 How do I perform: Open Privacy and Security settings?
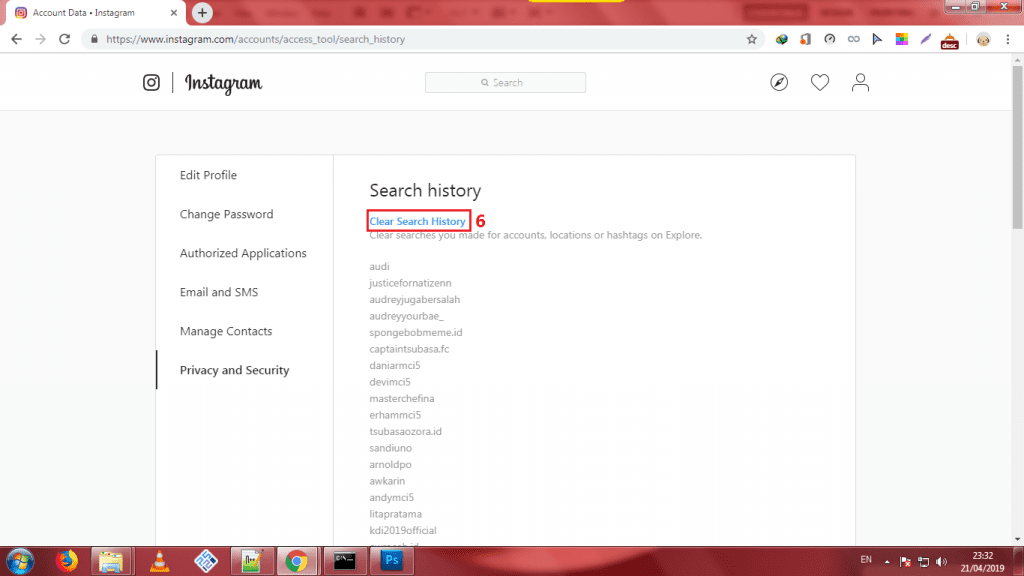tap(234, 370)
